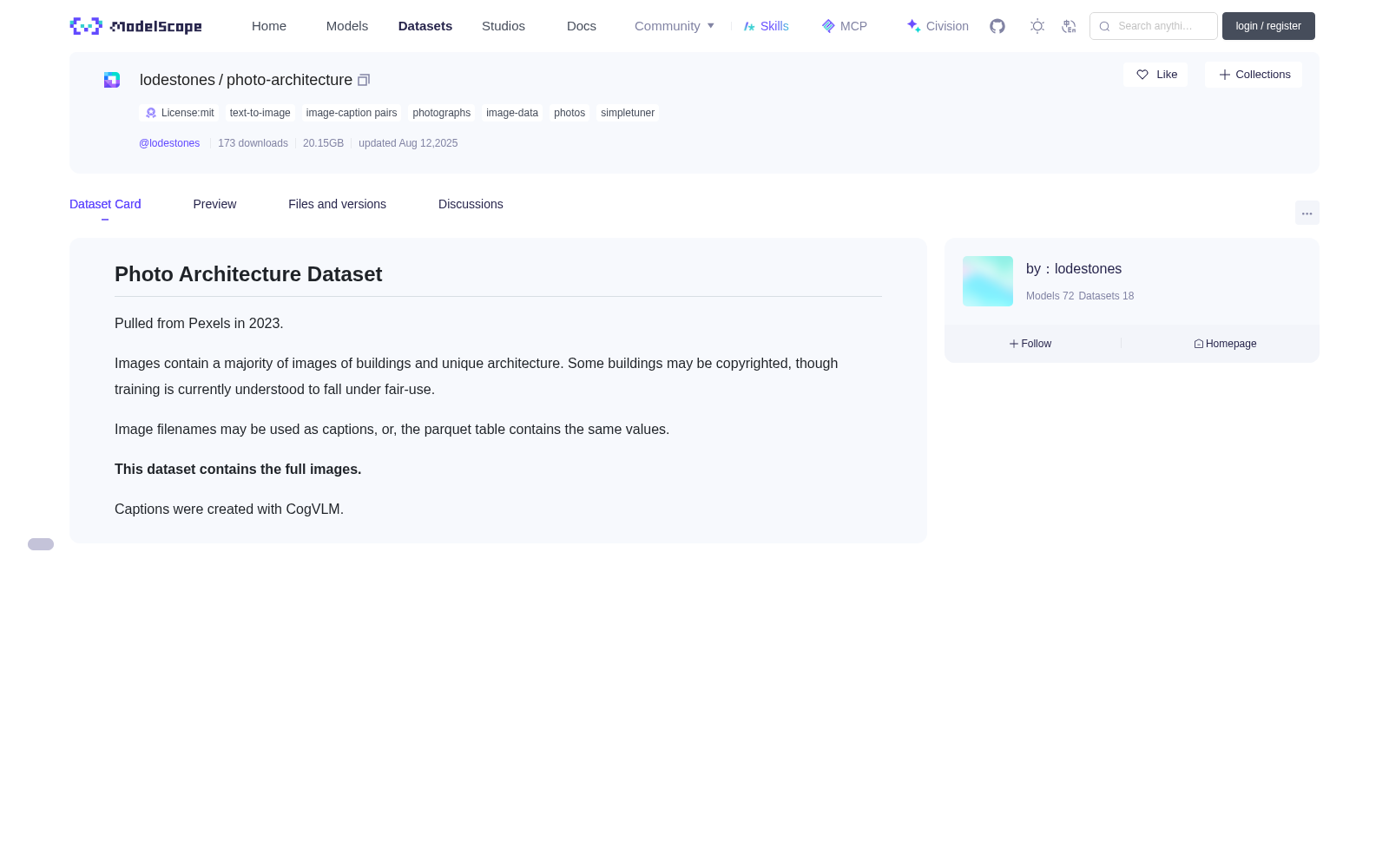Click Models 72 count
This screenshot has height=868, width=1389.
[x=1050, y=296]
